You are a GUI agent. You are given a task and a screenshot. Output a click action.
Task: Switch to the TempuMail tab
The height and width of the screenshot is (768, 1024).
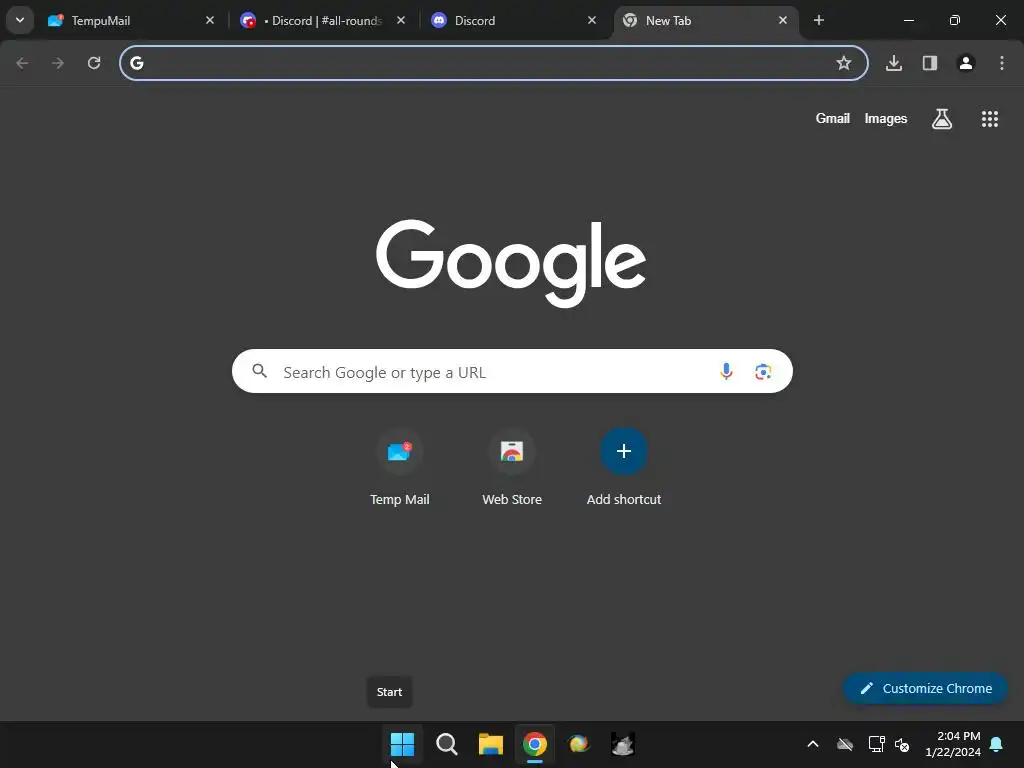(x=131, y=20)
